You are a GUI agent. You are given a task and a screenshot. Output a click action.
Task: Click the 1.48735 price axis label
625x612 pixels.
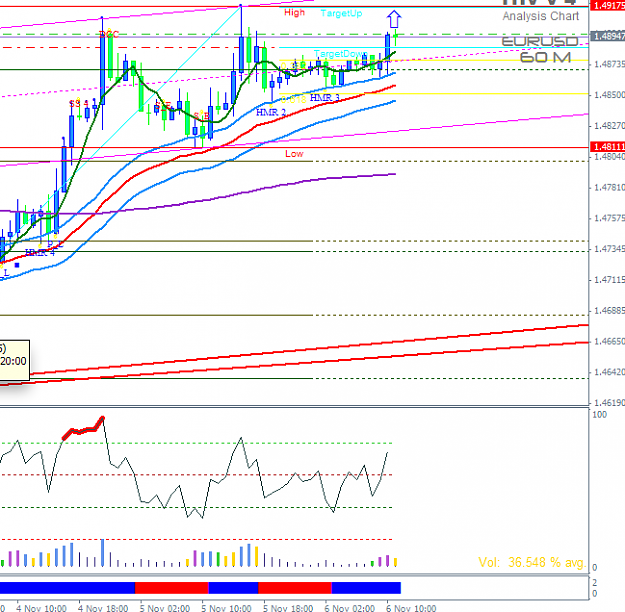(609, 64)
